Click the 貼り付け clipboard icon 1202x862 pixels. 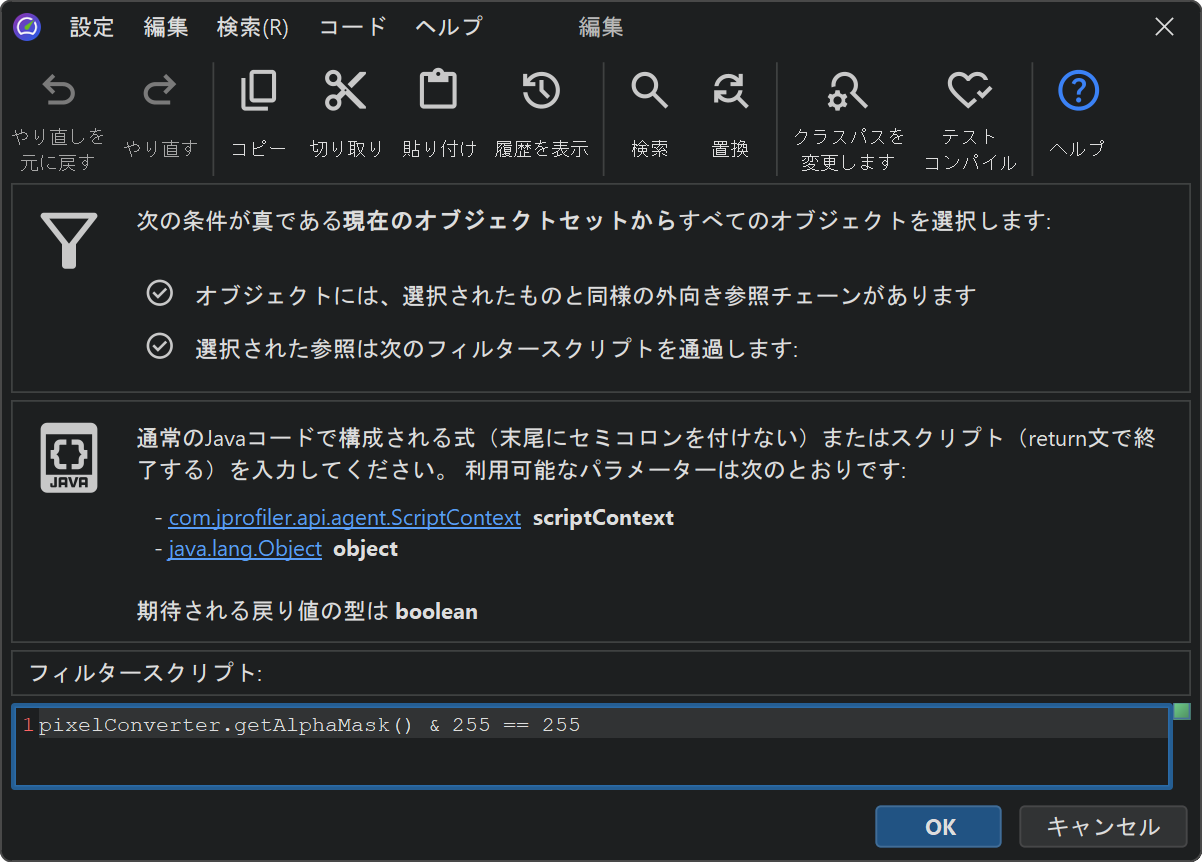tap(438, 91)
